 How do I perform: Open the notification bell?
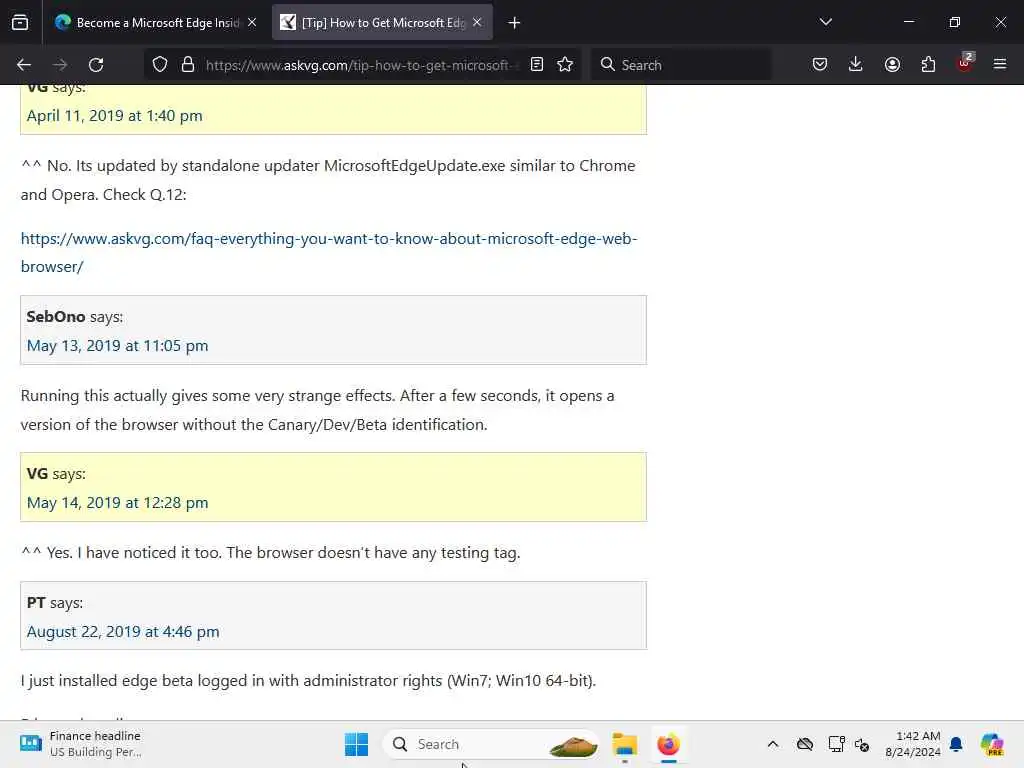tap(956, 744)
